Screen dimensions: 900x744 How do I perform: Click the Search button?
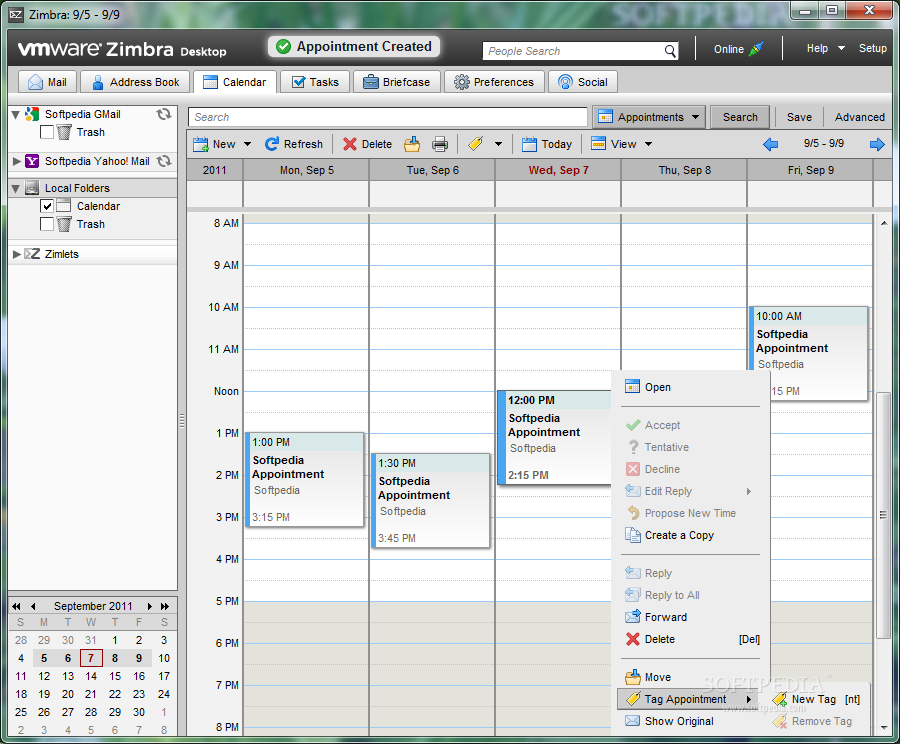click(740, 117)
